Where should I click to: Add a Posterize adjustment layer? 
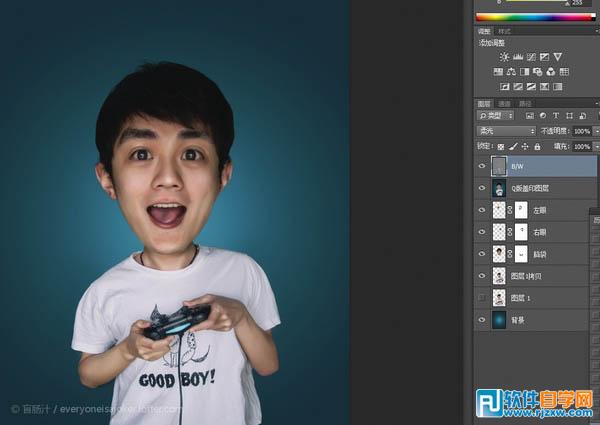[x=518, y=86]
